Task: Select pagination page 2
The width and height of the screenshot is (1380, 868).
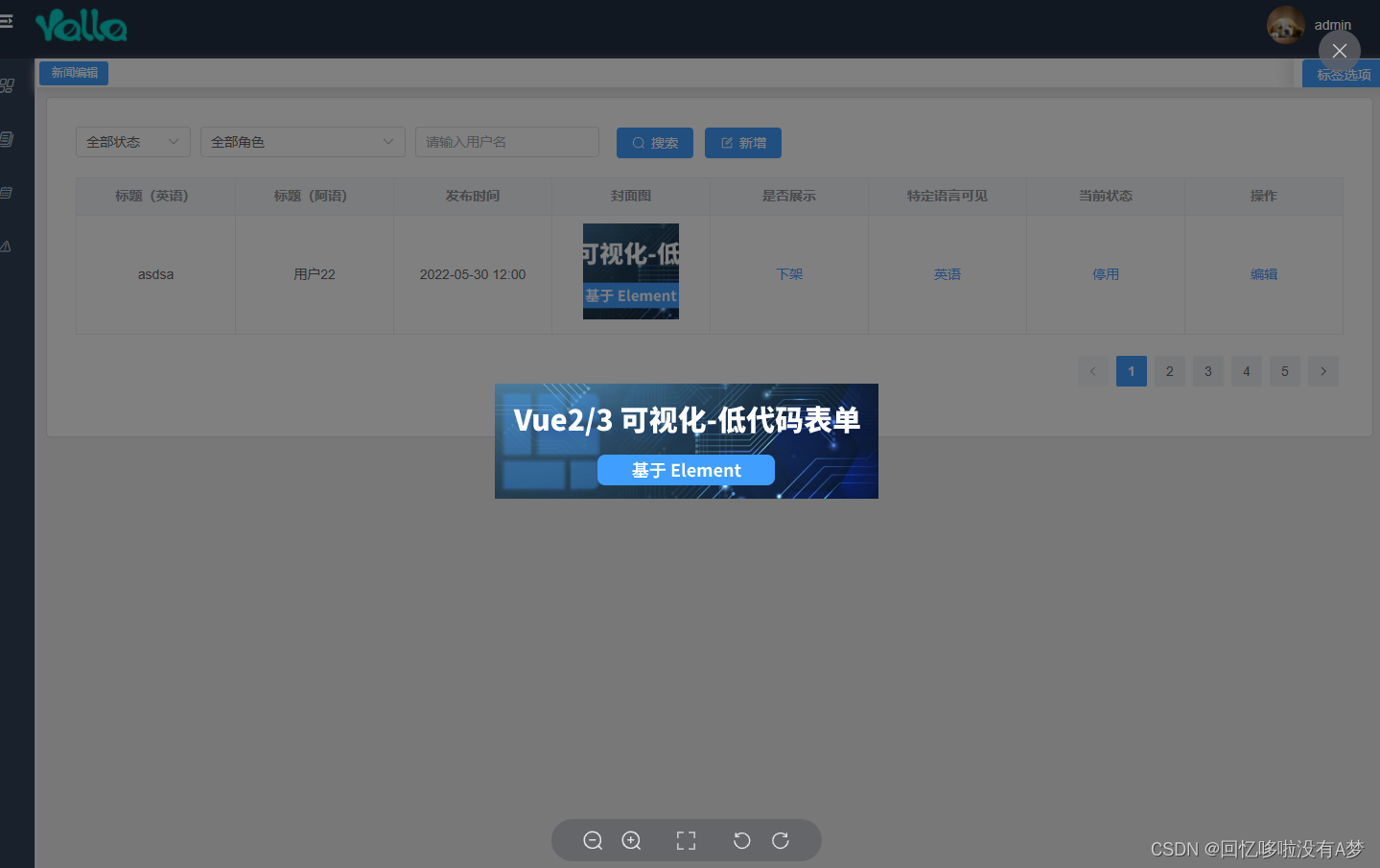Action: [1170, 371]
